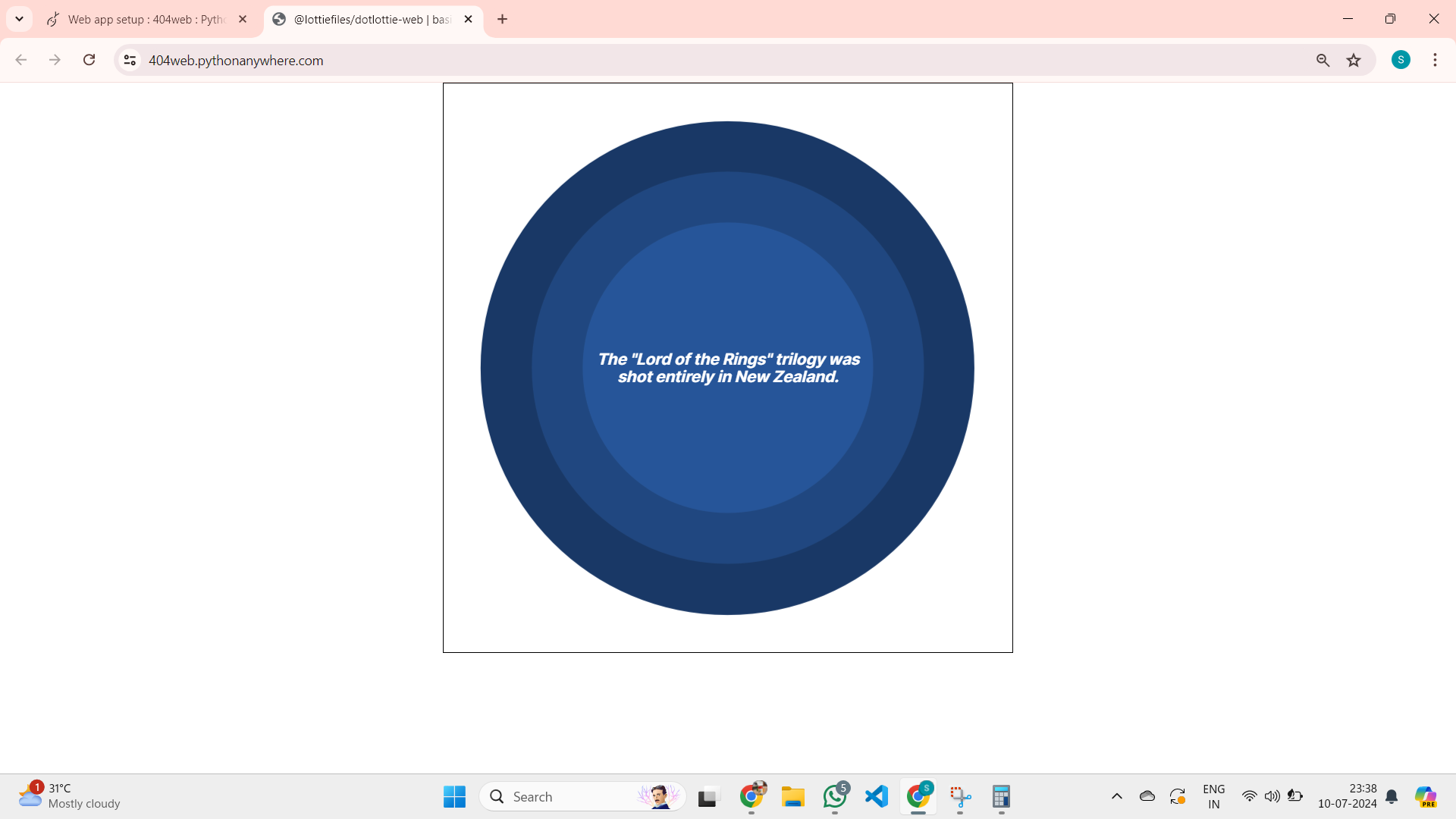Click the Lord of the Rings fact text
The width and height of the screenshot is (1456, 819).
click(728, 368)
